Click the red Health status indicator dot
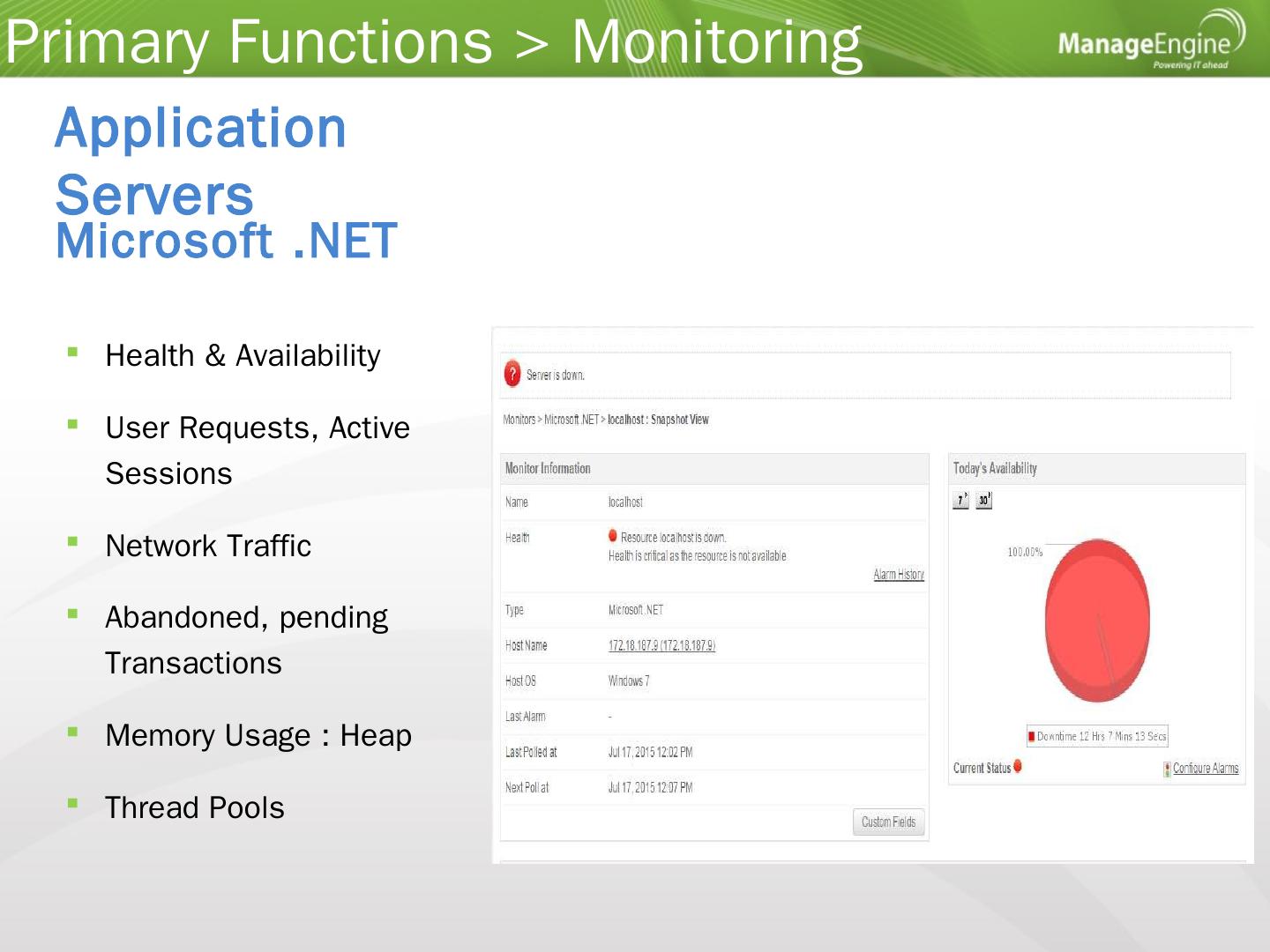 pos(613,536)
